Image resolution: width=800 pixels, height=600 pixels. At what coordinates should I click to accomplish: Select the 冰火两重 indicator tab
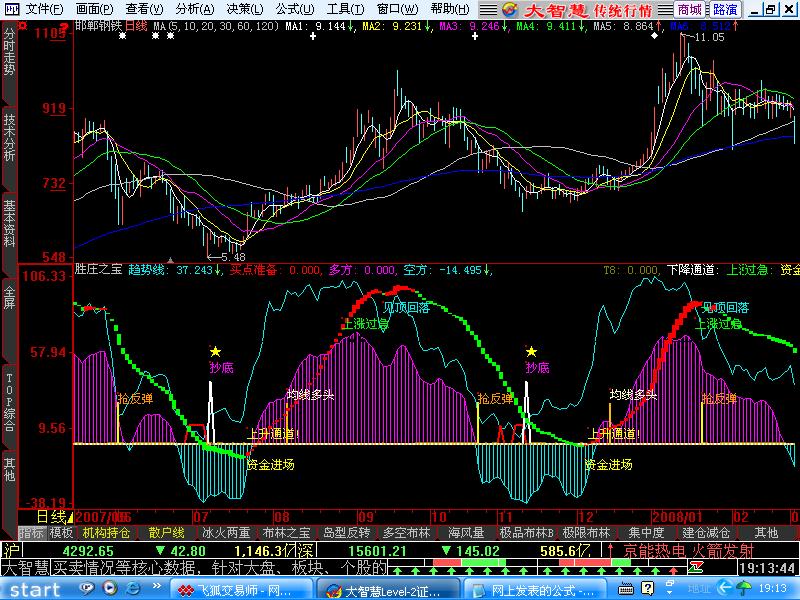[227, 533]
